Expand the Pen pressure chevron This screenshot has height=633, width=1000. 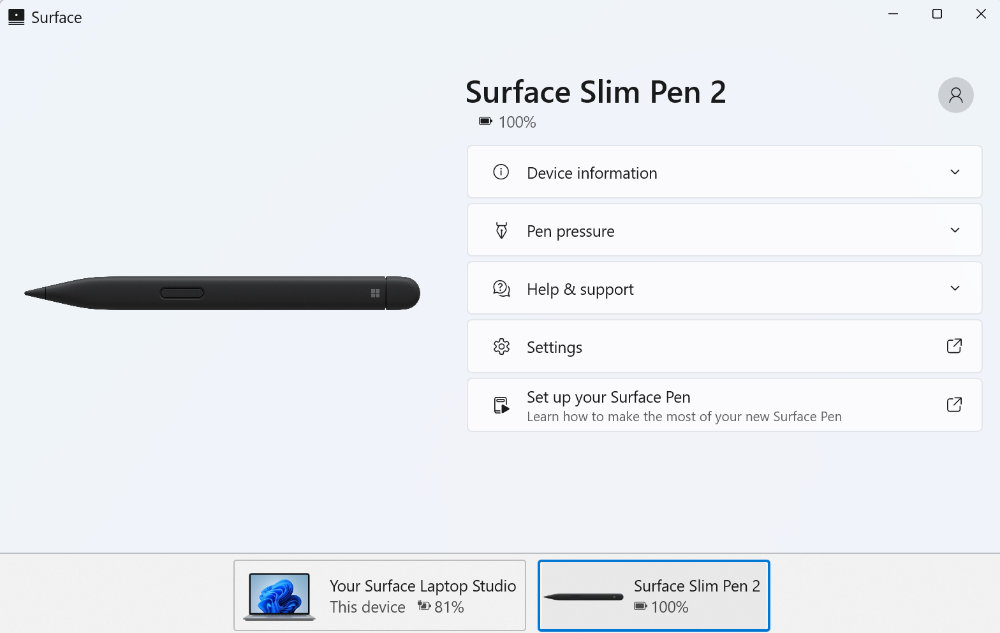coord(955,230)
